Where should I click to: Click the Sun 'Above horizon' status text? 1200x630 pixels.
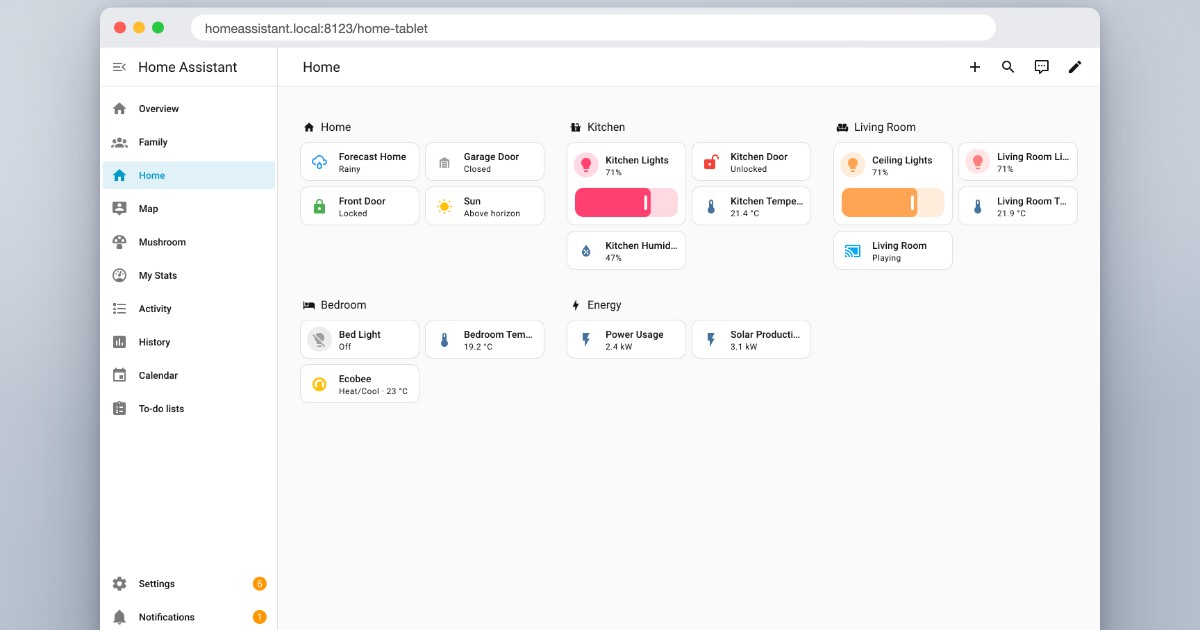(492, 214)
